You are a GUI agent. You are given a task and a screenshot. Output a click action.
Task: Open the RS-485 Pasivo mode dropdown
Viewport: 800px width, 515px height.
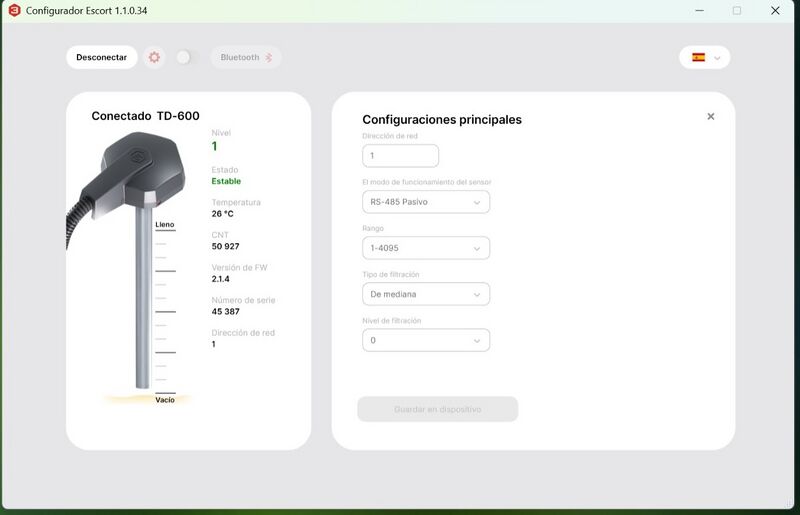(x=426, y=202)
